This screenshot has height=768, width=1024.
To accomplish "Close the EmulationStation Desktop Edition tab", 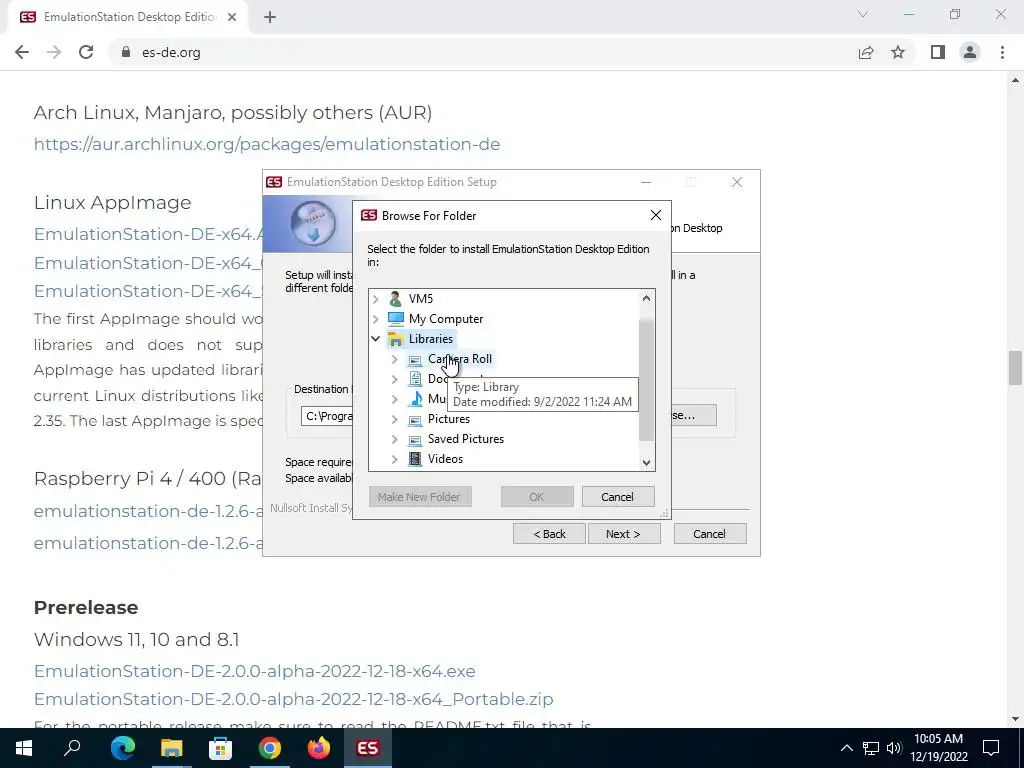I will point(232,17).
